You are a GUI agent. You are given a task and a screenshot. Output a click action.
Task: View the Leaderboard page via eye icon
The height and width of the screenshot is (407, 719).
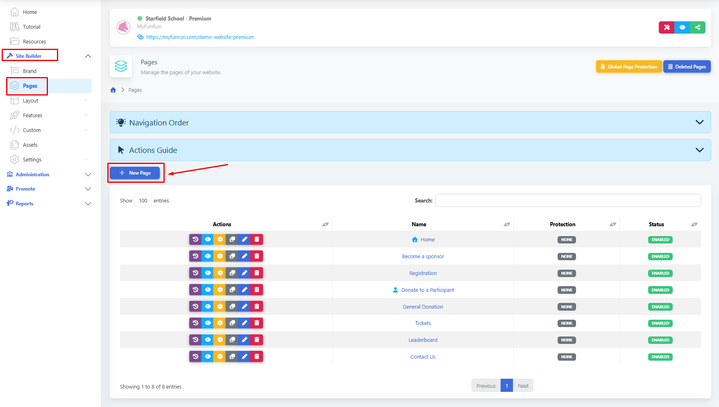tap(208, 340)
